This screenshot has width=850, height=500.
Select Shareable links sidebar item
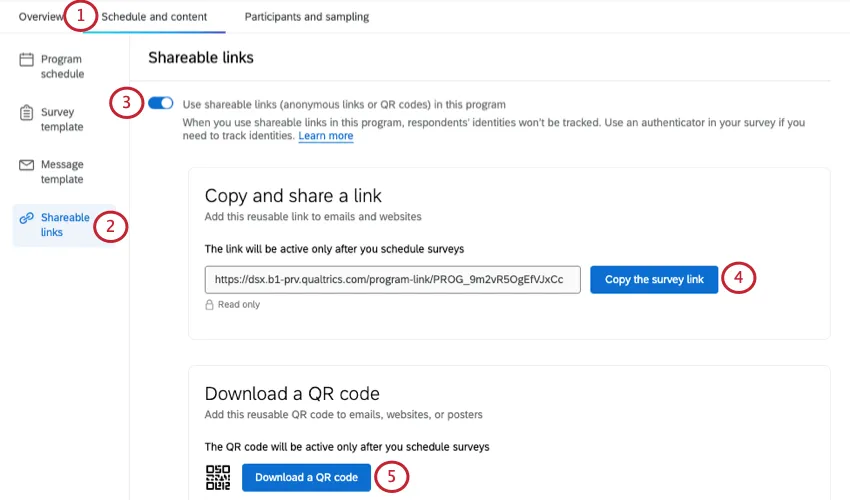64,225
